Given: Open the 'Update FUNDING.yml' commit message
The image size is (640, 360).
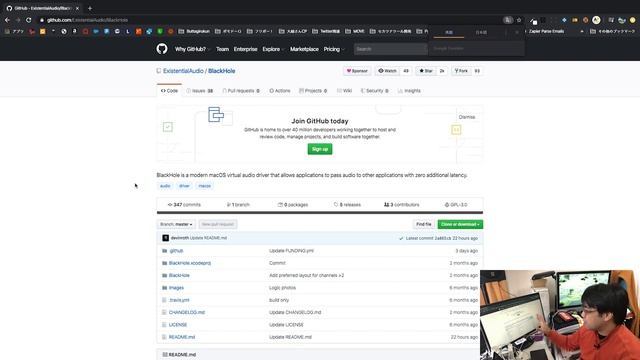Looking at the screenshot, I should click(x=291, y=251).
